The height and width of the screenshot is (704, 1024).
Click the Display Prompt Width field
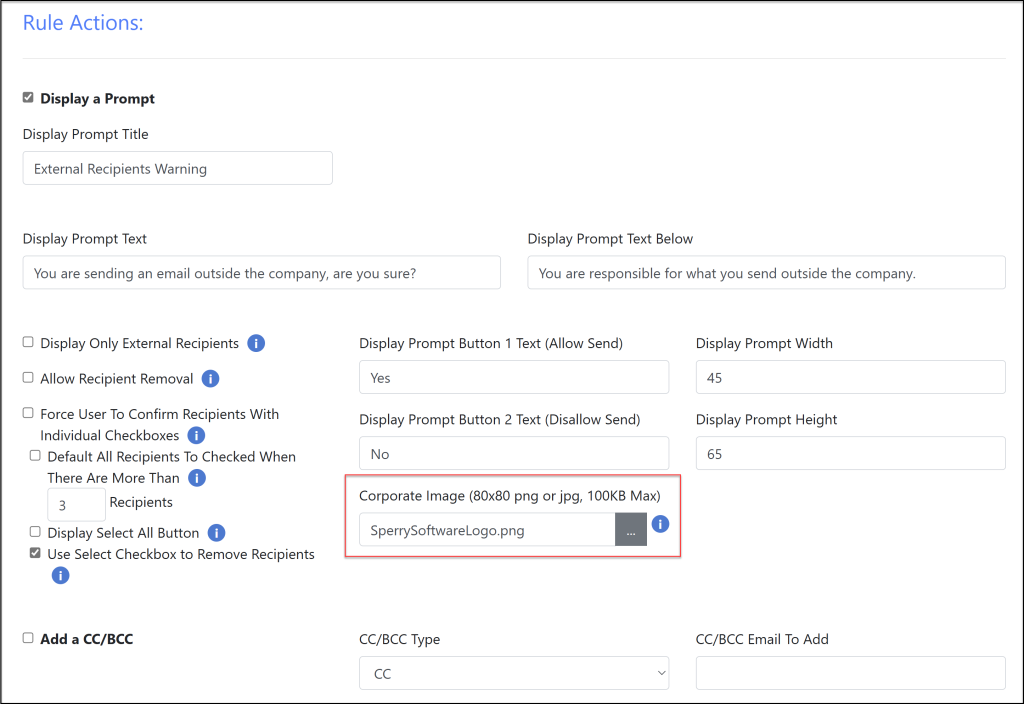[x=850, y=377]
